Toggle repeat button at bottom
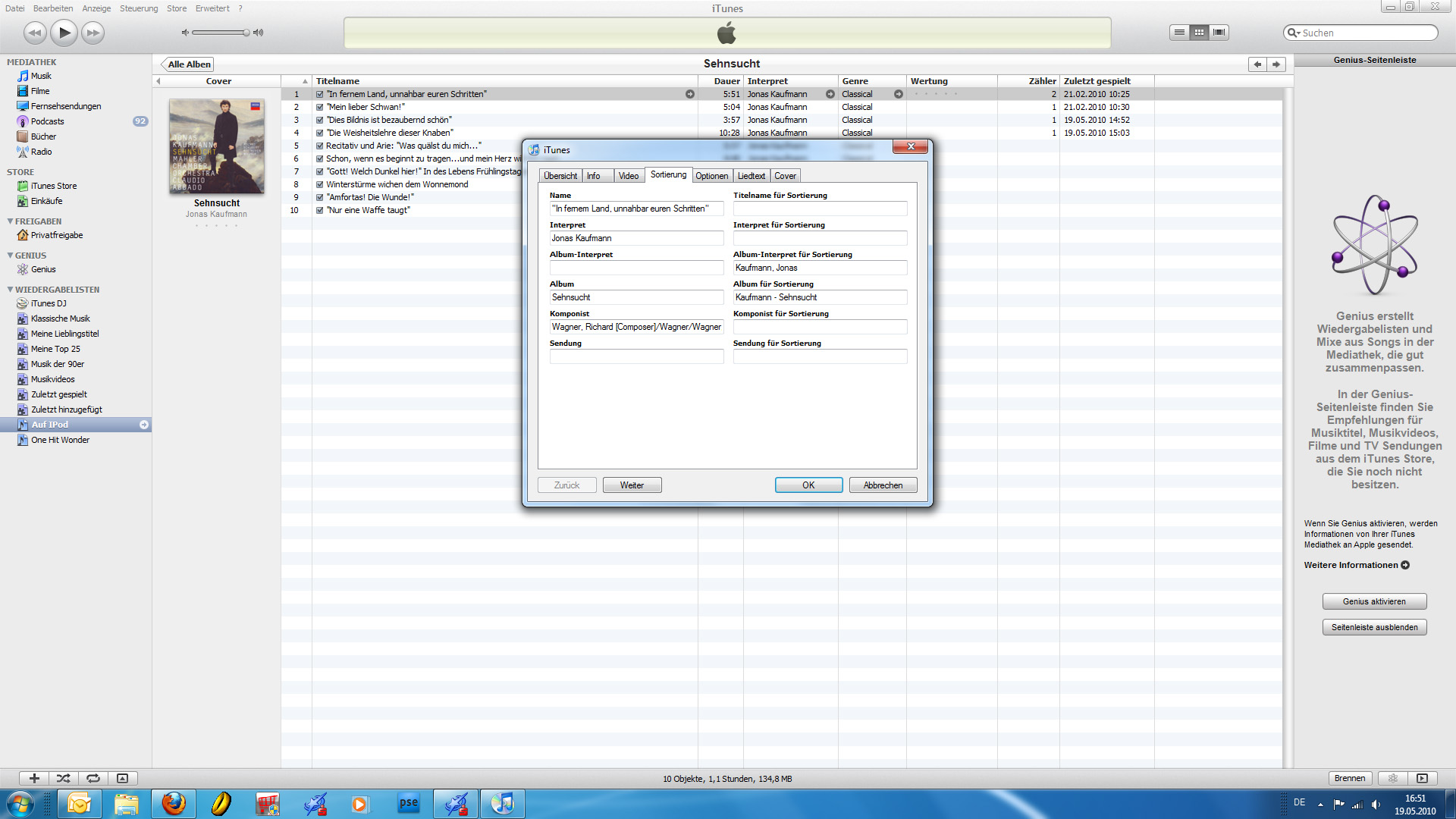Screen dimensions: 1456x819 (93, 778)
